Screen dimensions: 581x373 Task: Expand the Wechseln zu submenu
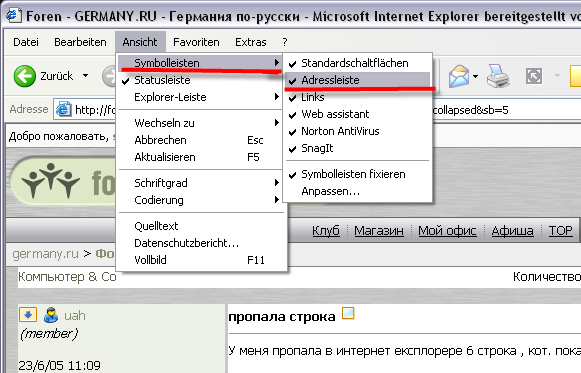[x=201, y=123]
